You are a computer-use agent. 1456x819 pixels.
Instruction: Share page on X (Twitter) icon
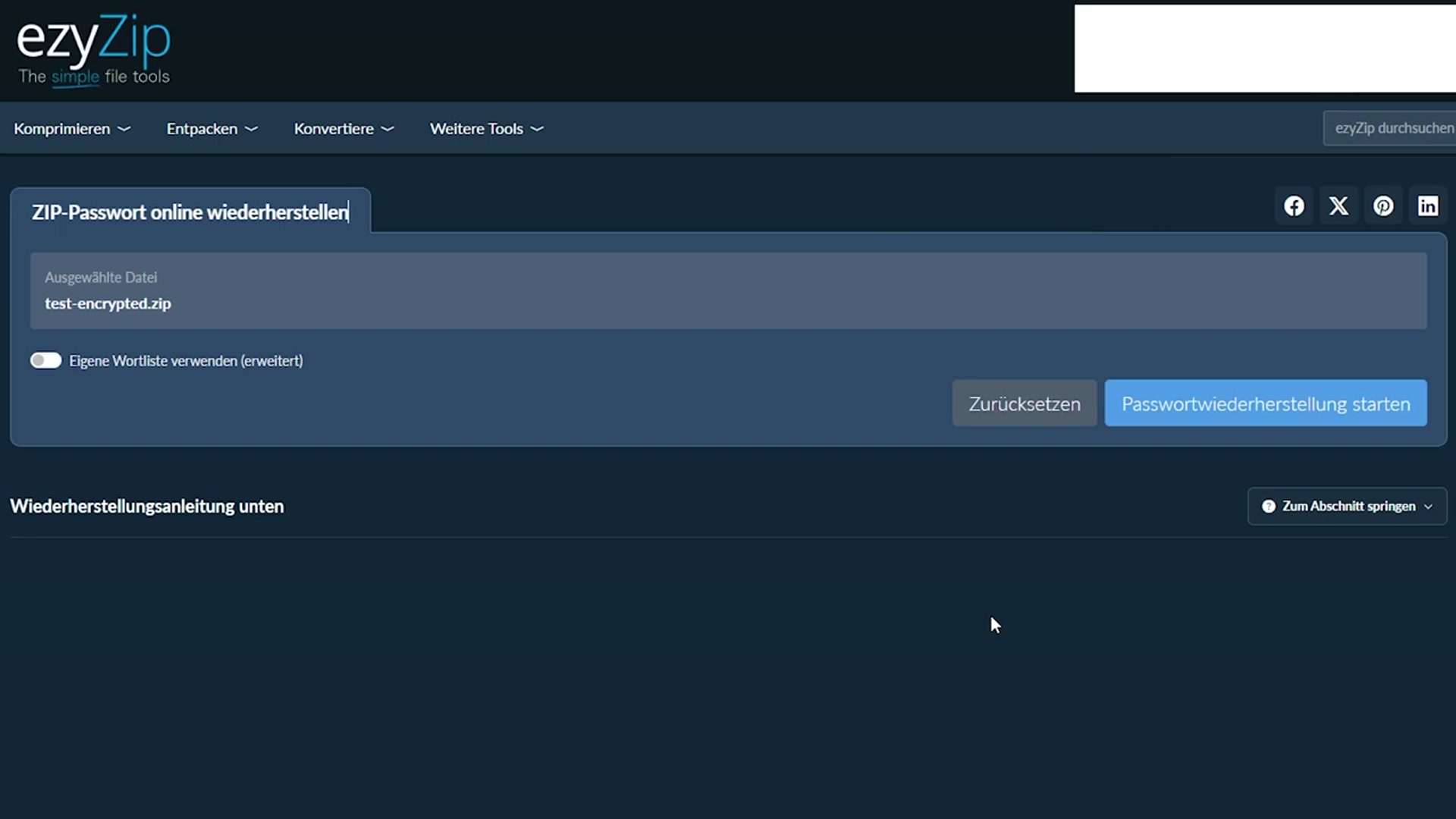tap(1338, 206)
